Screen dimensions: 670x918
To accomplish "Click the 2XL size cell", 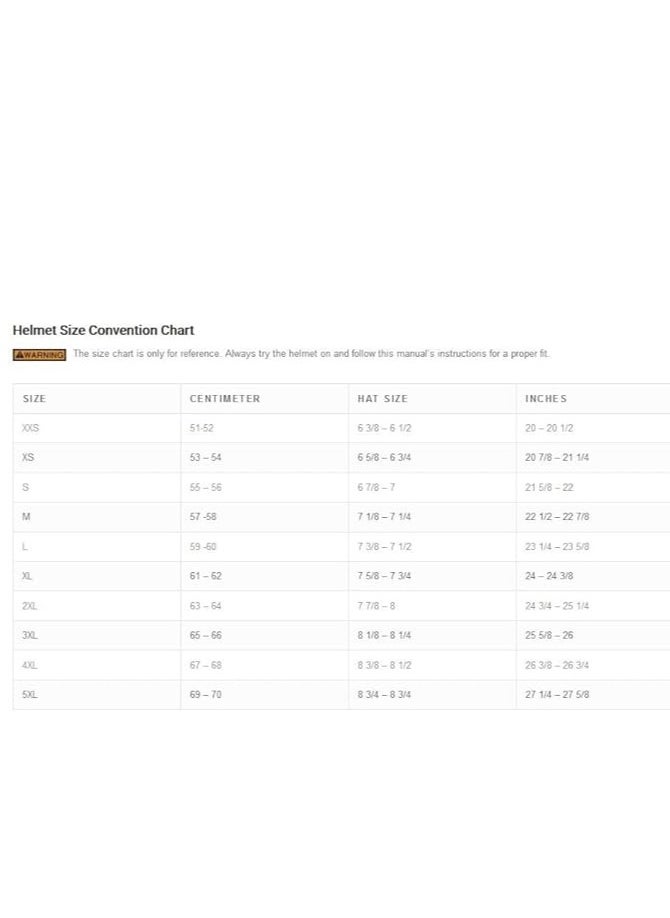I will 97,606.
